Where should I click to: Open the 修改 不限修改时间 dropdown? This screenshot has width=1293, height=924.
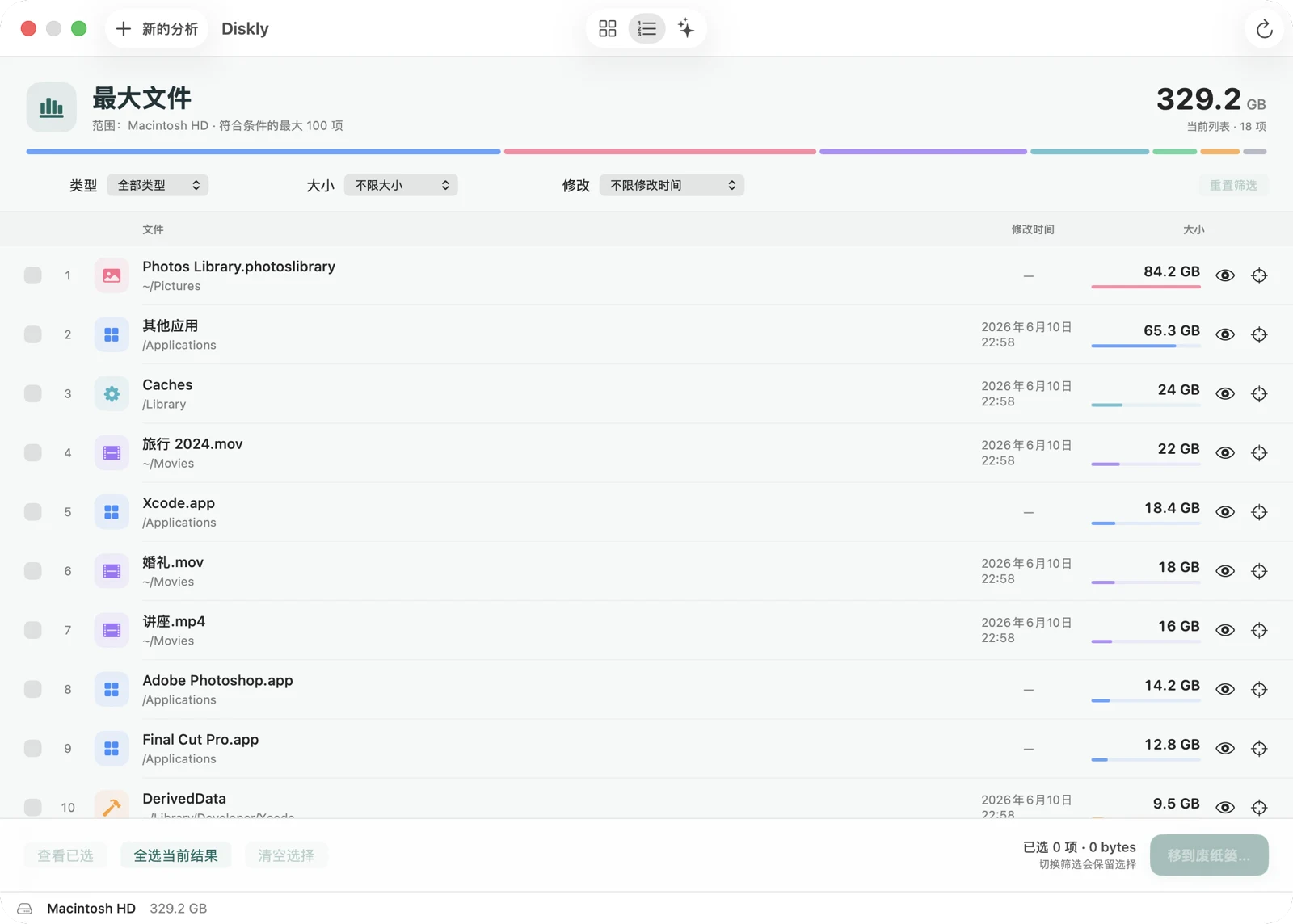pyautogui.click(x=672, y=185)
